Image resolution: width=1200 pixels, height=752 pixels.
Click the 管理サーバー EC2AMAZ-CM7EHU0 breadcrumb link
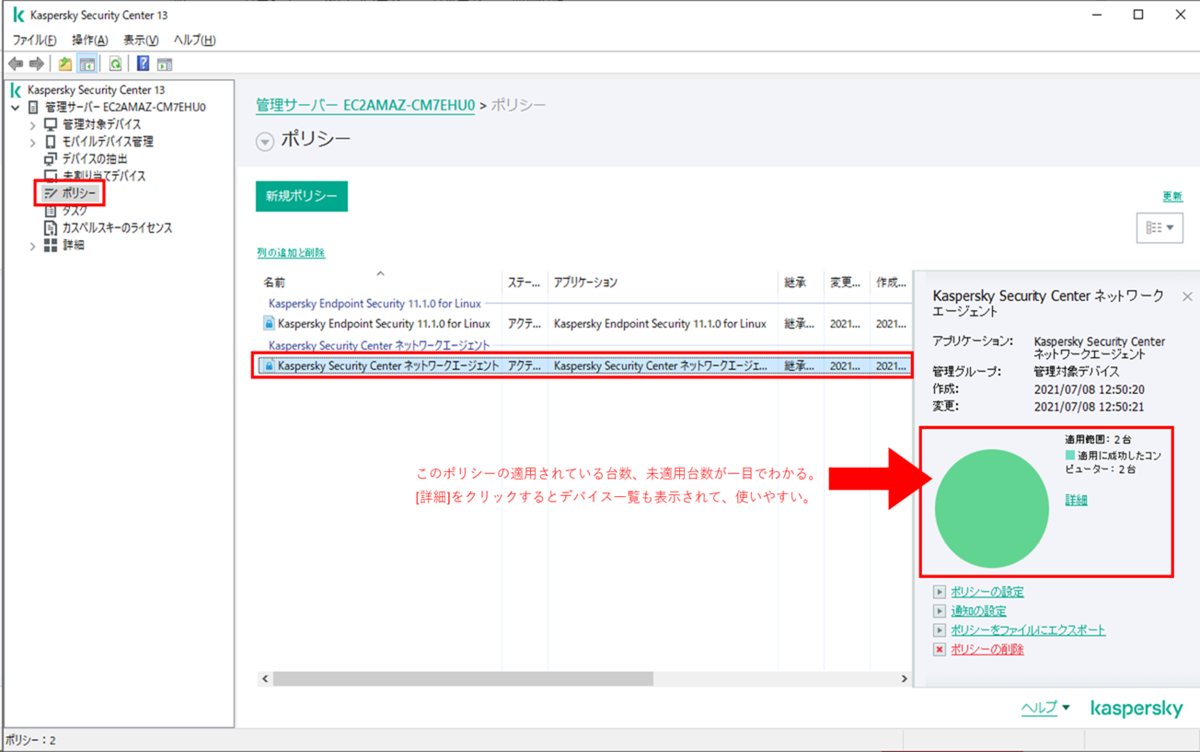pos(365,105)
